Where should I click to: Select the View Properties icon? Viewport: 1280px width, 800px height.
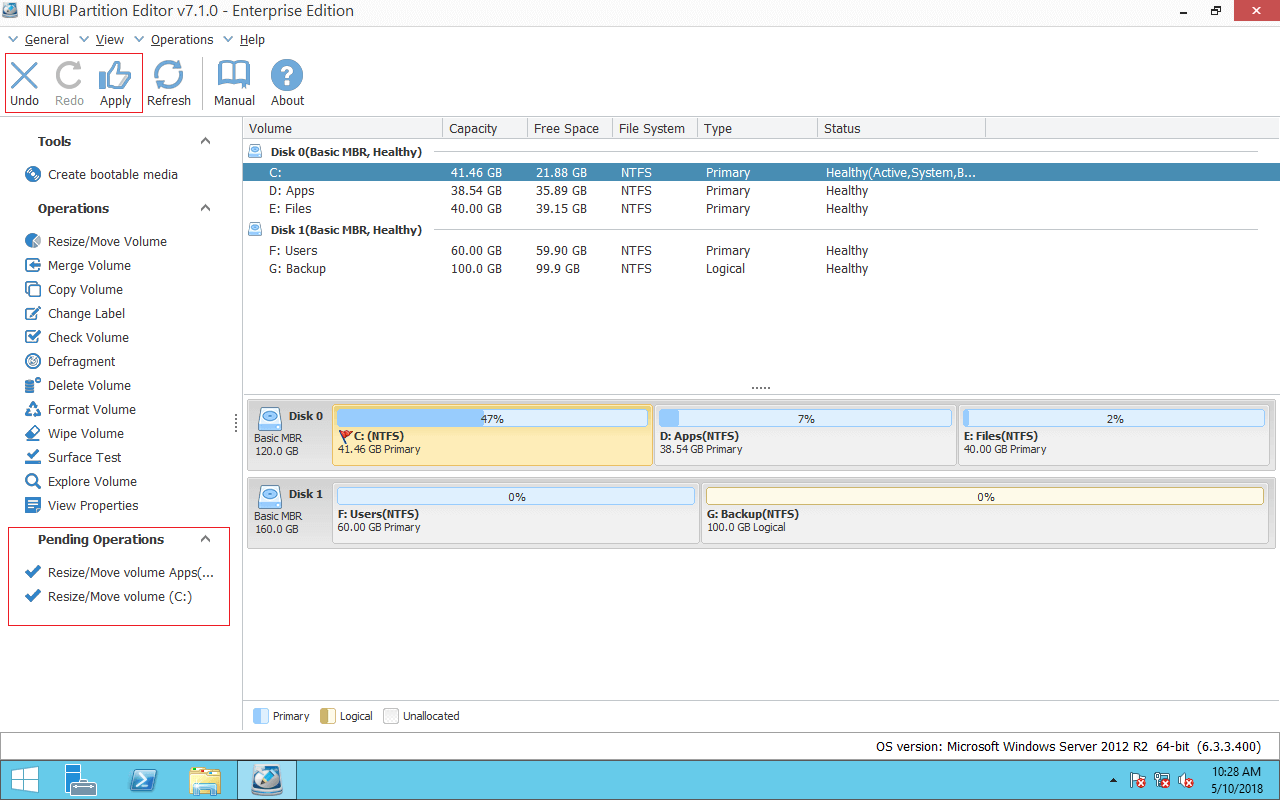[32, 505]
